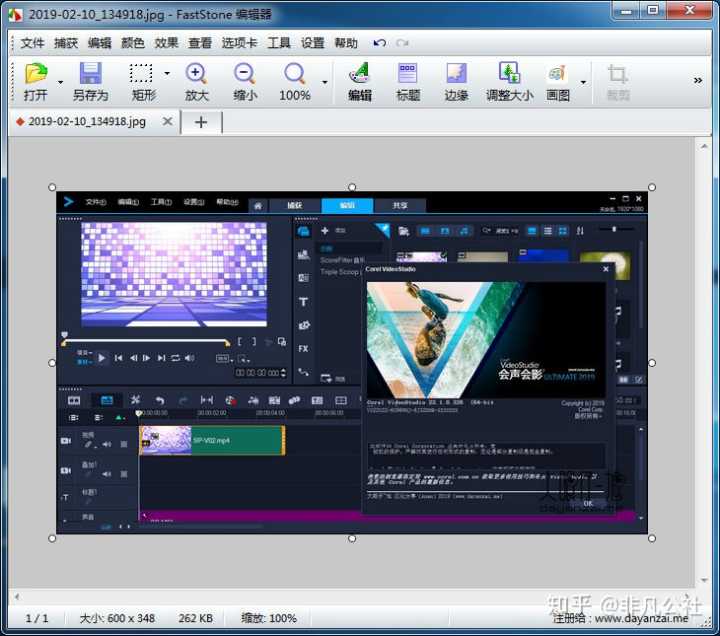Image resolution: width=720 pixels, height=636 pixels.
Task: Click the 1 / 1 page counter
Action: tap(37, 618)
